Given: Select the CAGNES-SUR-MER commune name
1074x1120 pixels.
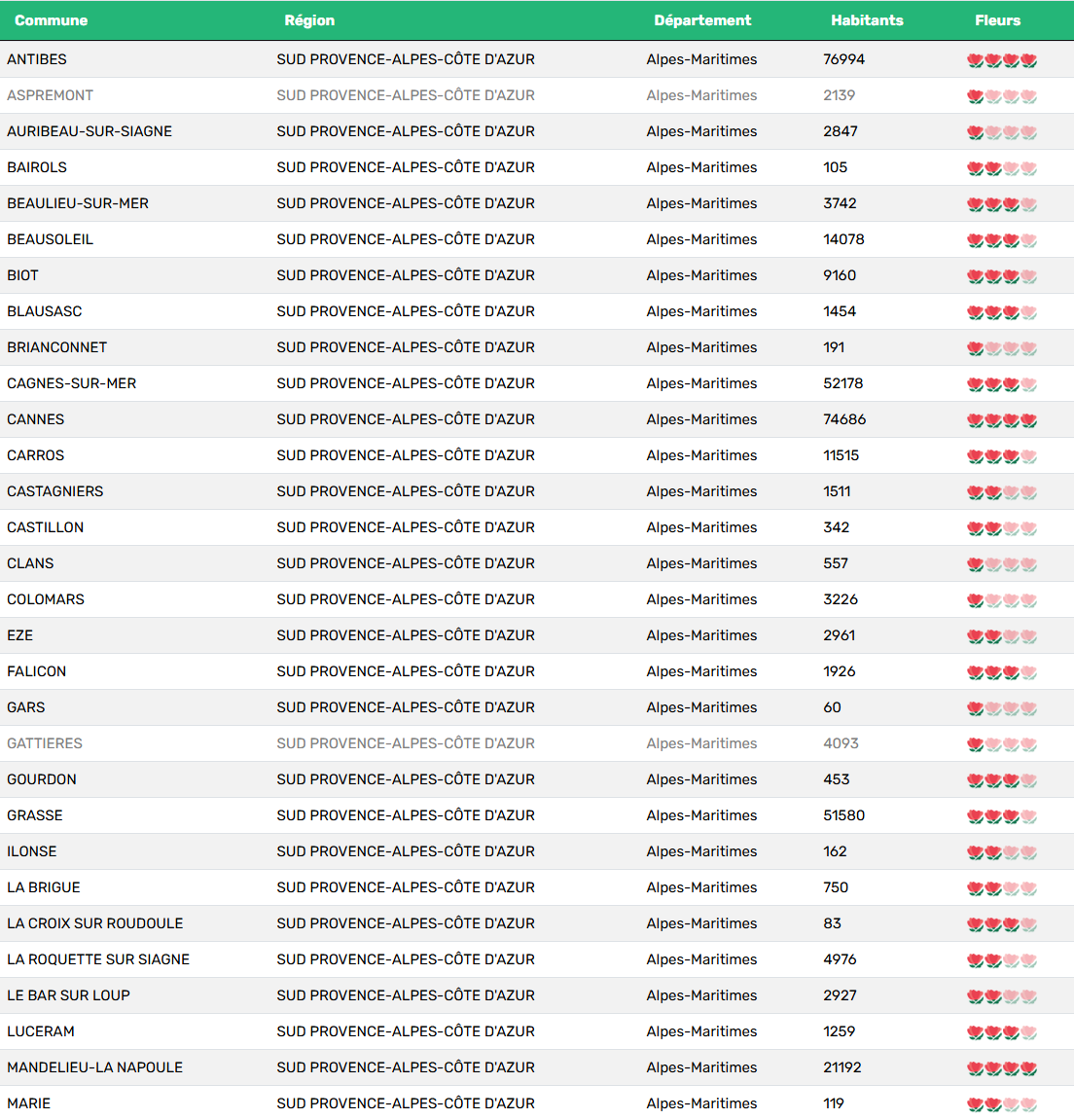Looking at the screenshot, I should 72,383.
